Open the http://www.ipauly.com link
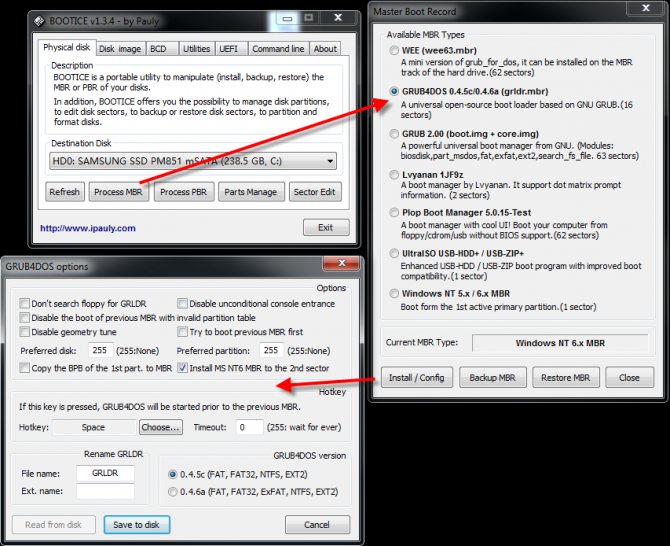 click(x=88, y=228)
